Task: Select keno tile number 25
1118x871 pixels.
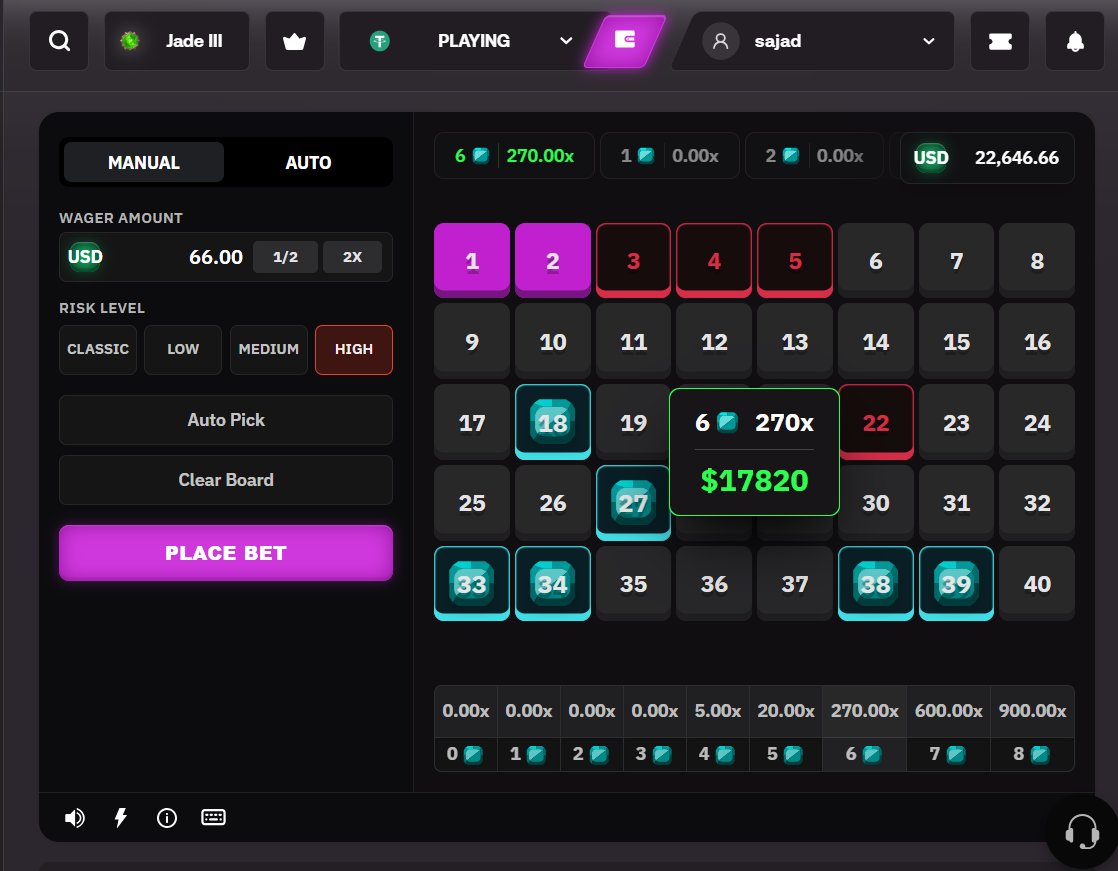Action: [472, 502]
